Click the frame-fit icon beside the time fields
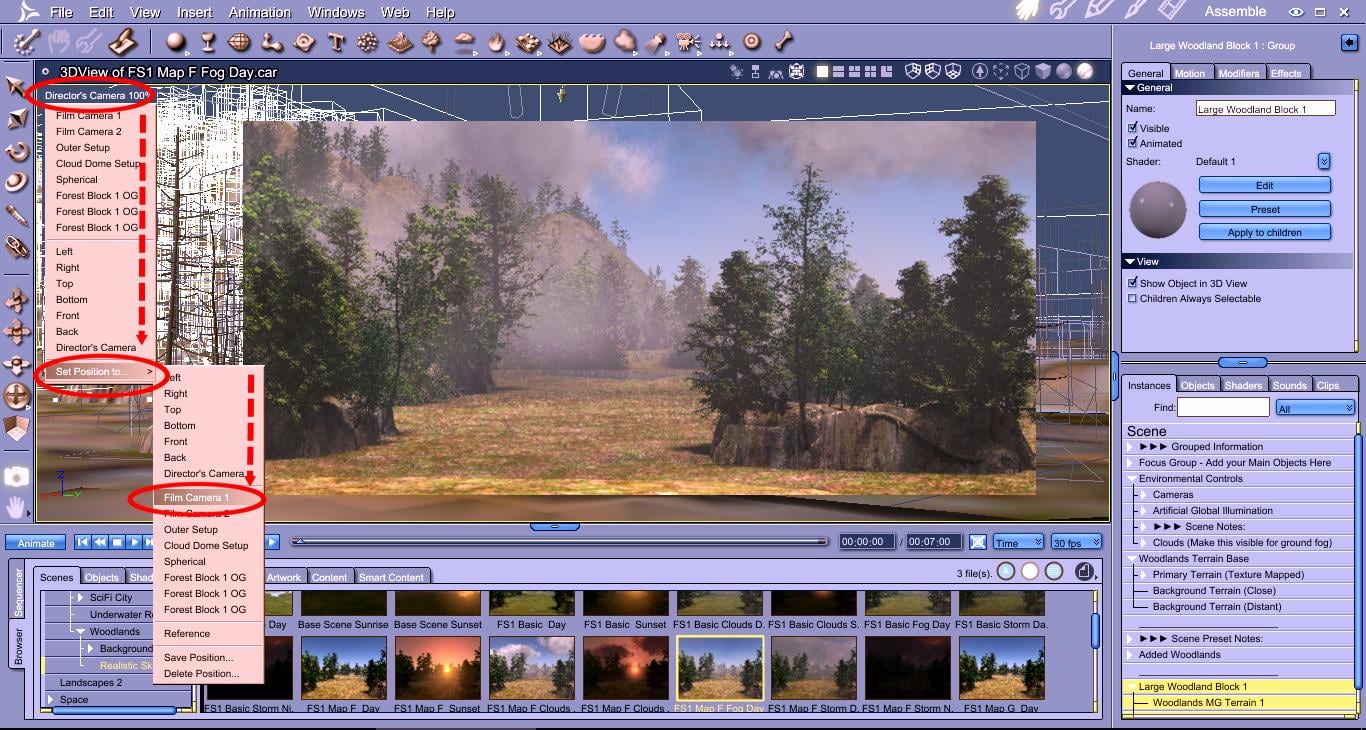 (x=977, y=542)
